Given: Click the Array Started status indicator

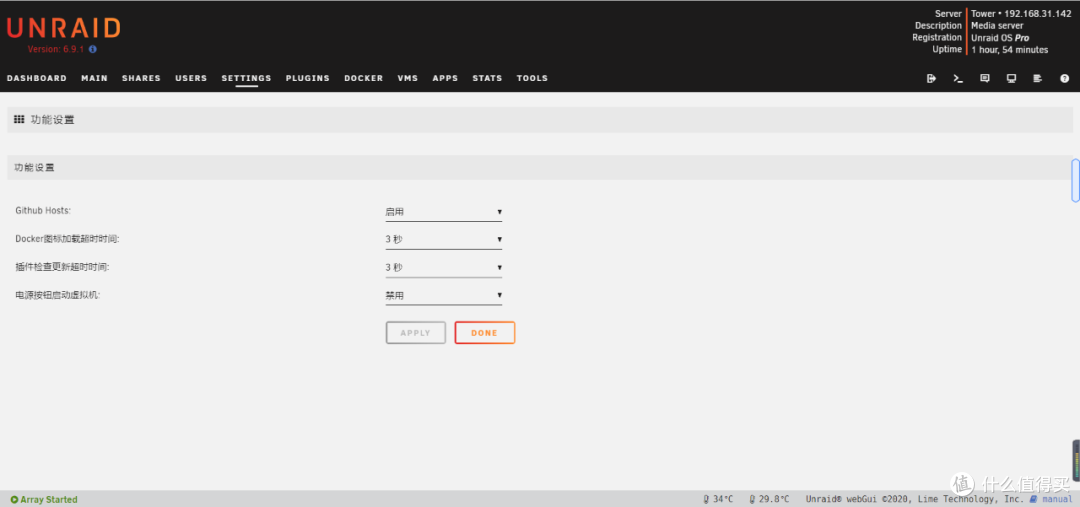Looking at the screenshot, I should 44,499.
